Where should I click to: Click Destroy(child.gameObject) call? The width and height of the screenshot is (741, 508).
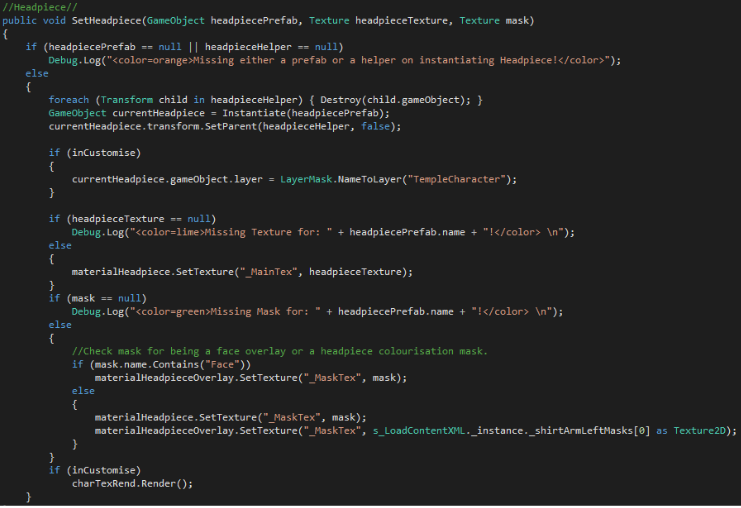395,100
